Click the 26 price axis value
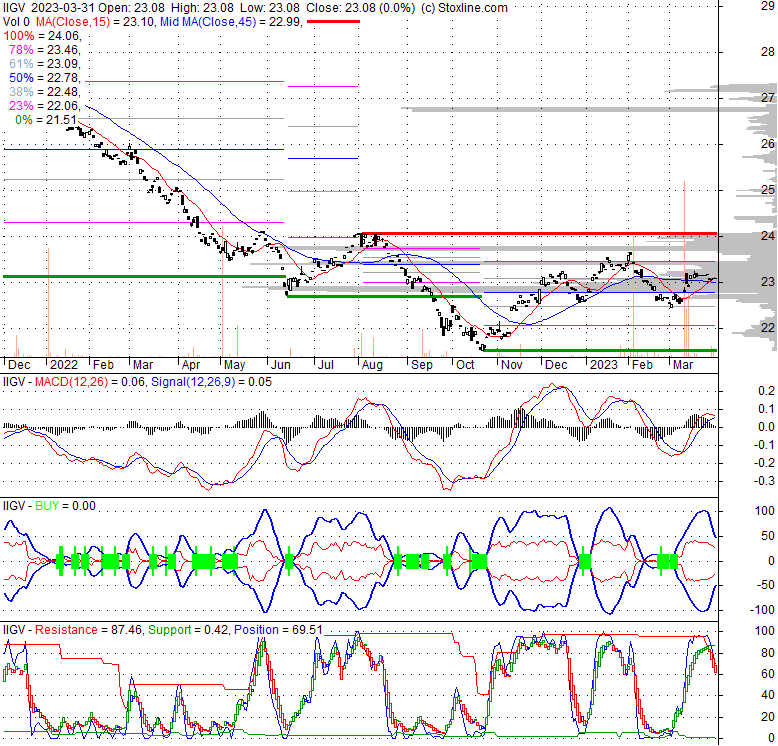Screen dimensions: 778x746 pos(768,144)
